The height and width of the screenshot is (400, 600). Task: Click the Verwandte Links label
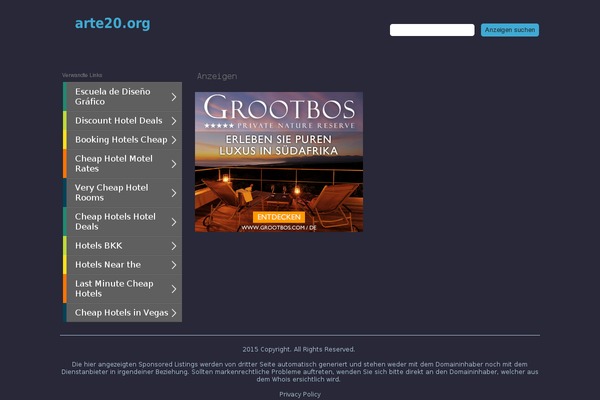pos(82,75)
